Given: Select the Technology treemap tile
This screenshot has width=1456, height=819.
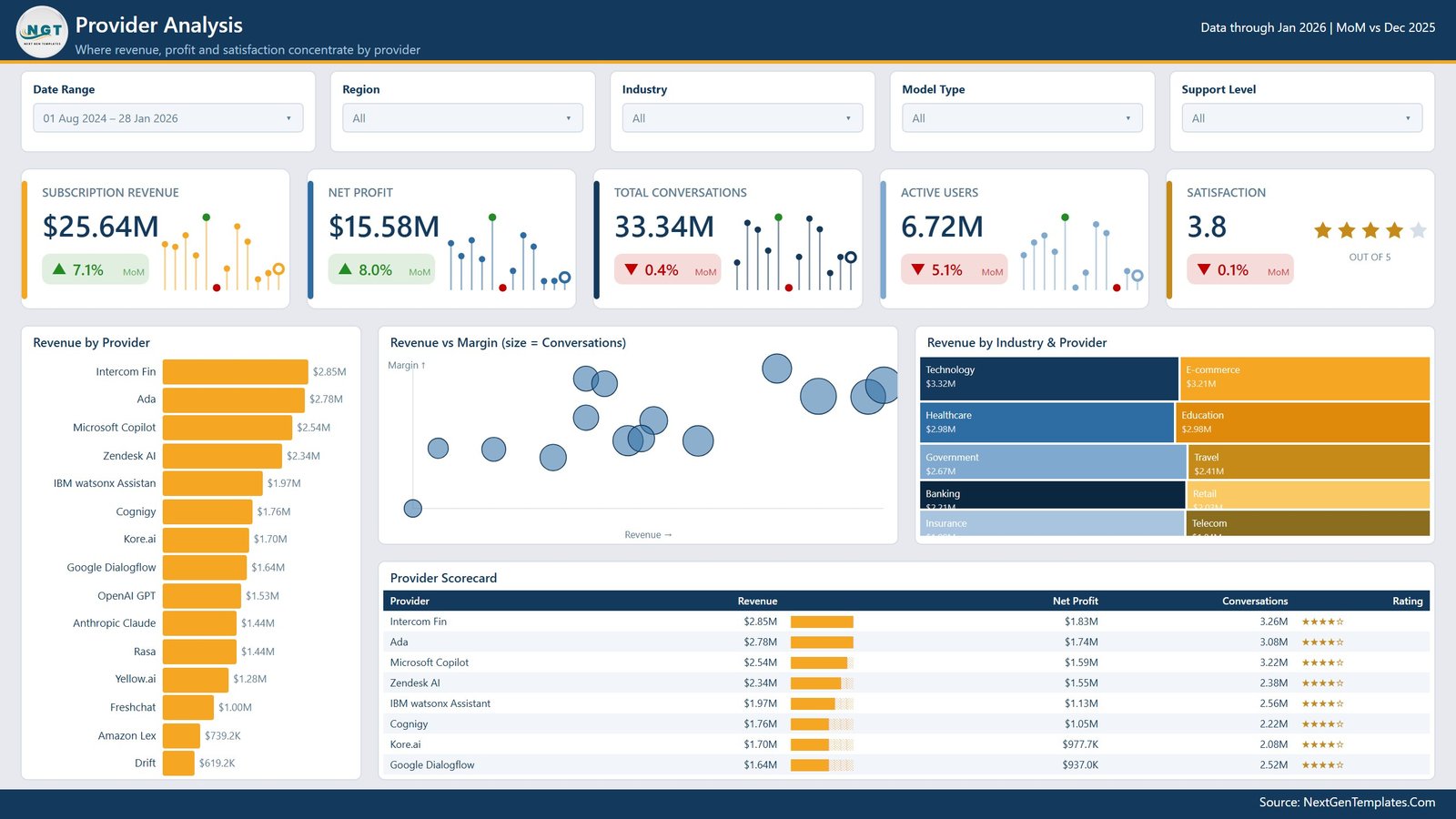Looking at the screenshot, I should pos(1049,379).
